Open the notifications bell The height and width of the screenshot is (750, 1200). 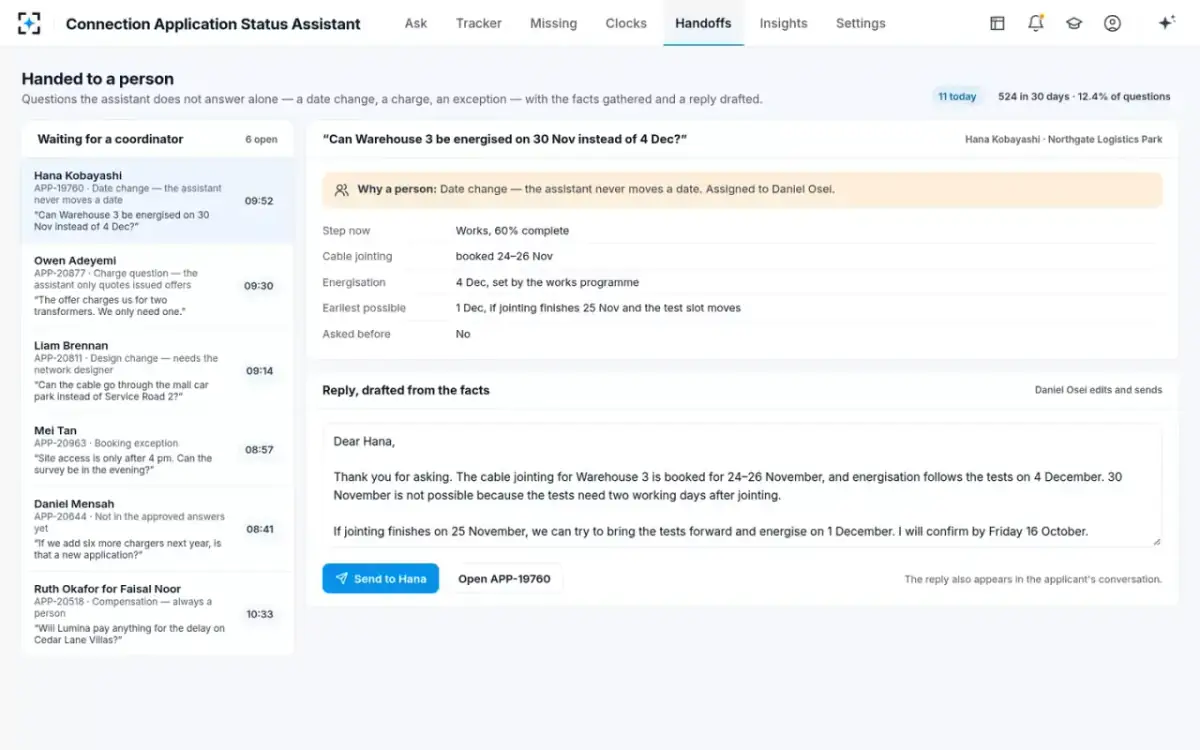pos(1036,23)
